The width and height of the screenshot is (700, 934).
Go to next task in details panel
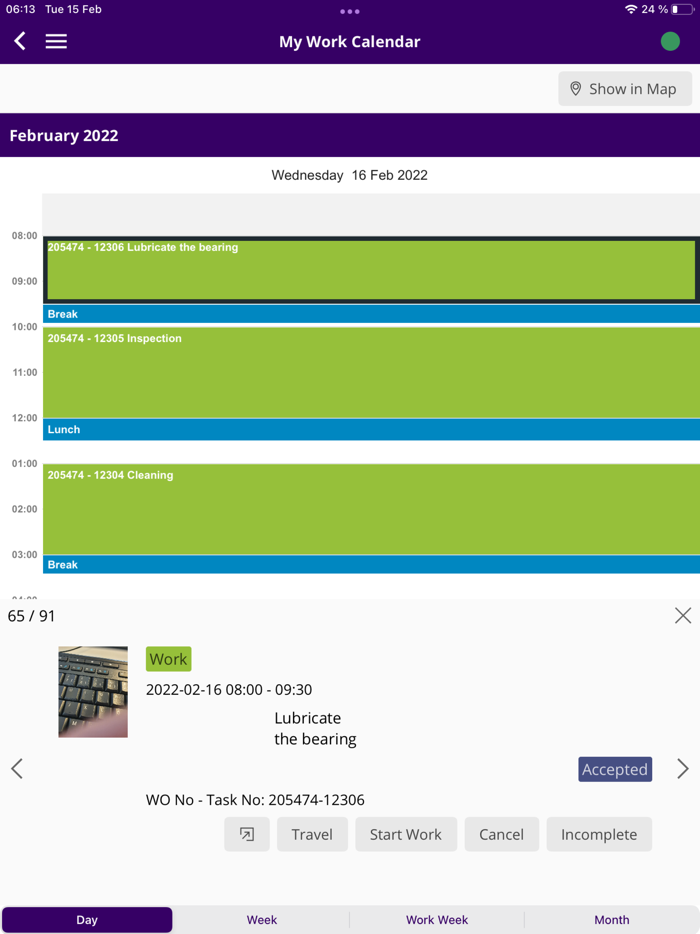[683, 768]
